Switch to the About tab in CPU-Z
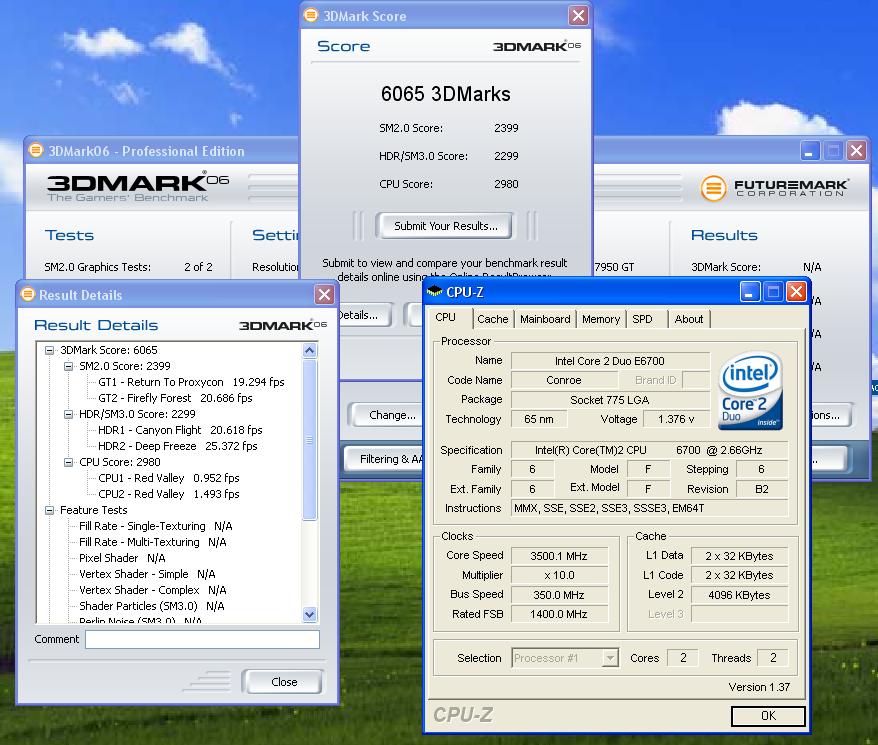 click(689, 319)
